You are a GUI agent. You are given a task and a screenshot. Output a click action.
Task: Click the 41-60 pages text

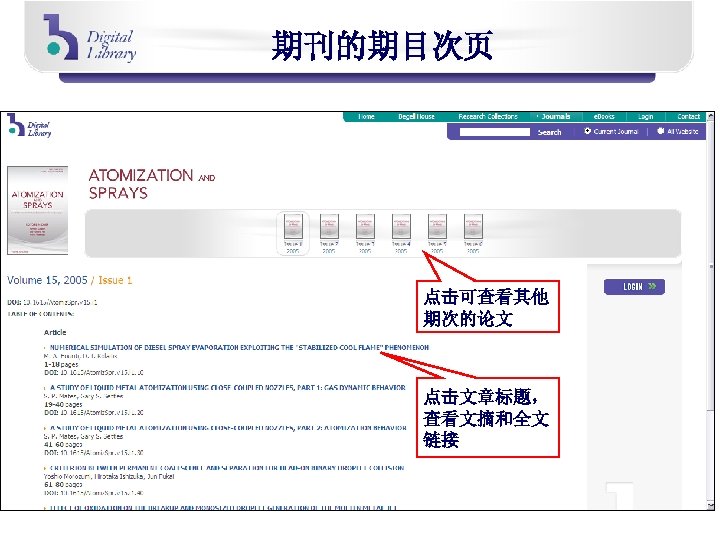pos(63,444)
